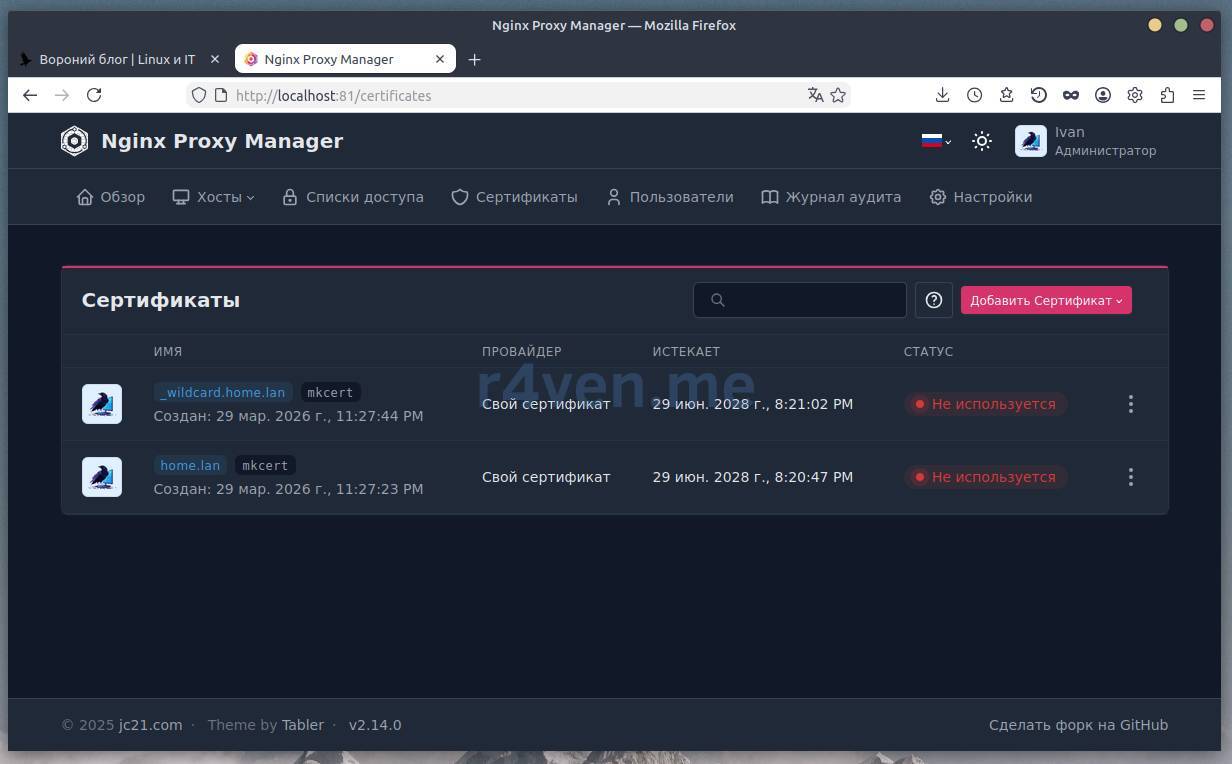
Task: Reload the page in Firefox
Action: click(94, 95)
